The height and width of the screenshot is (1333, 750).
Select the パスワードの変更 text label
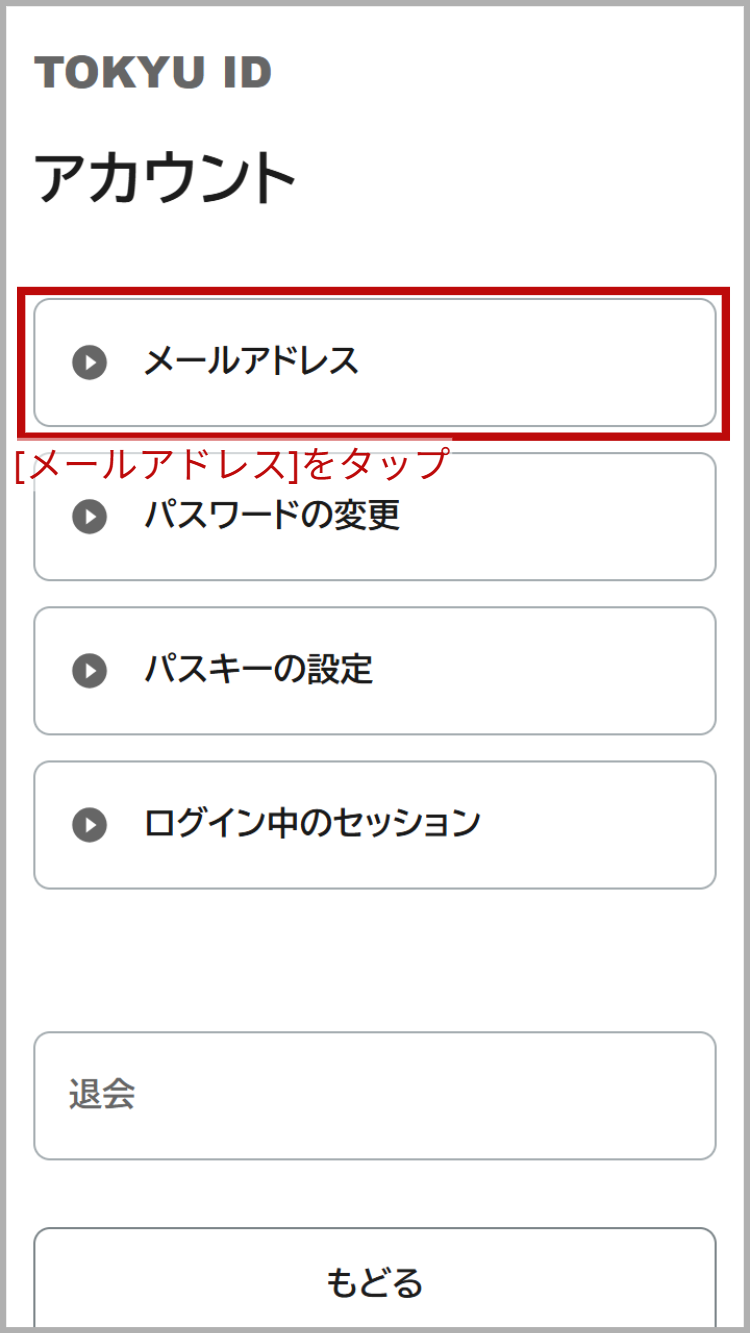[x=272, y=515]
